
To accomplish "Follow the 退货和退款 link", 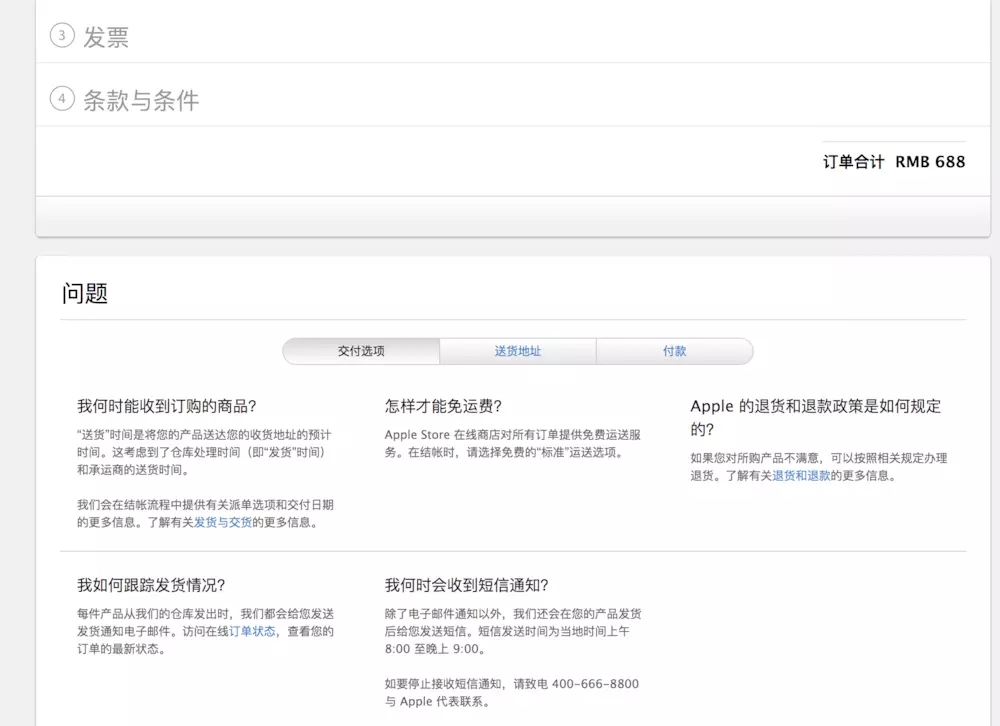I will [x=801, y=476].
